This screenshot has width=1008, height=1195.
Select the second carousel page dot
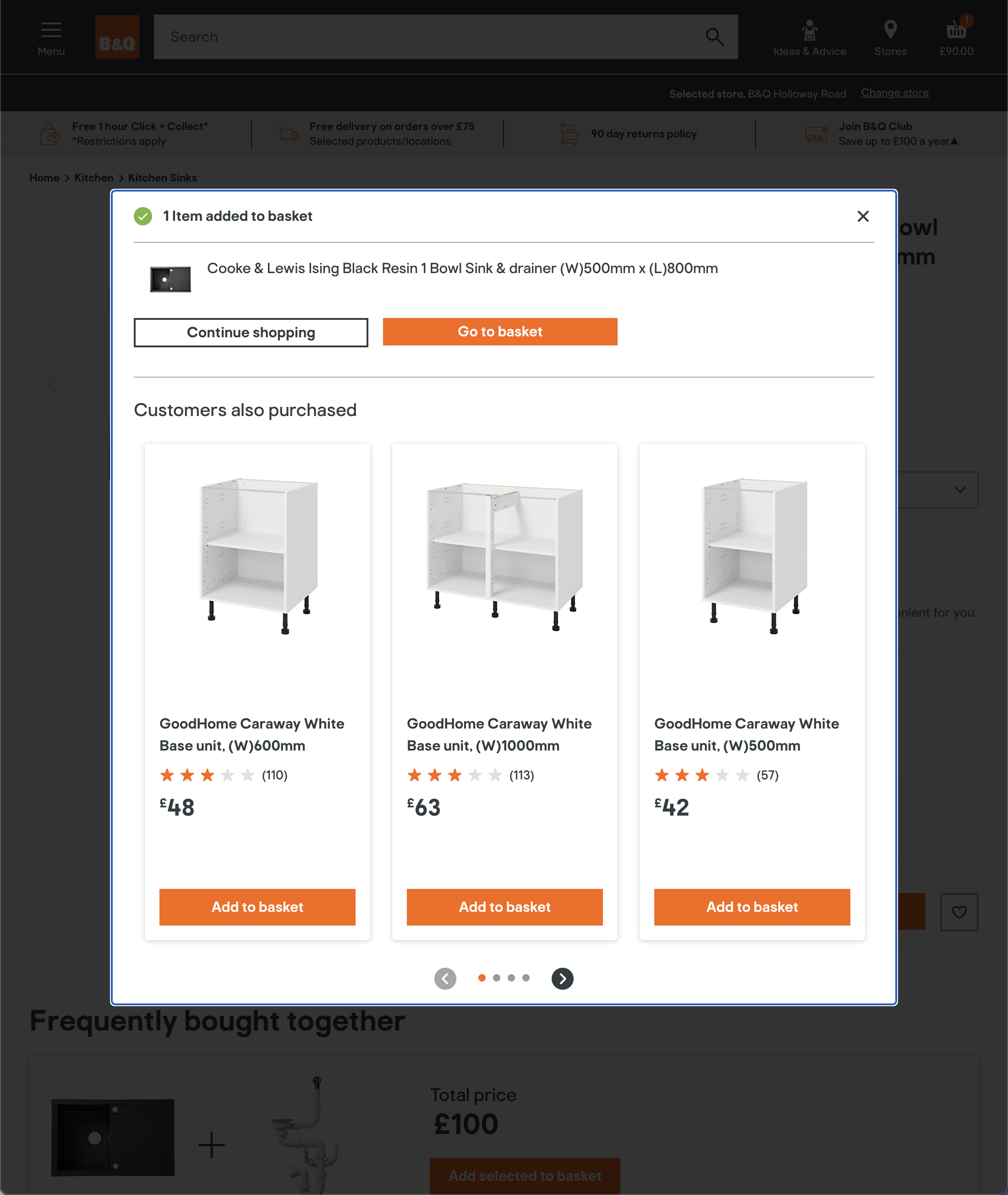[497, 978]
